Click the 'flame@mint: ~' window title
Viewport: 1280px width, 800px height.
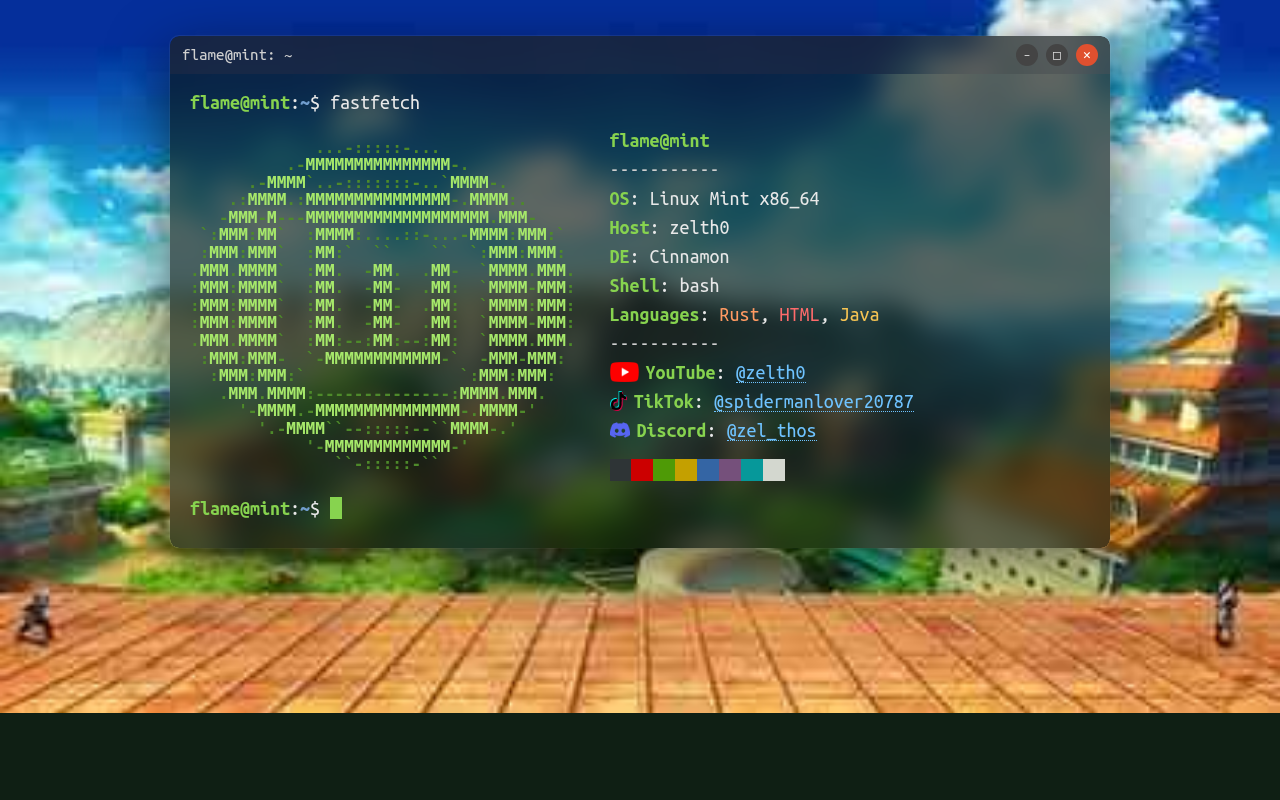click(237, 55)
